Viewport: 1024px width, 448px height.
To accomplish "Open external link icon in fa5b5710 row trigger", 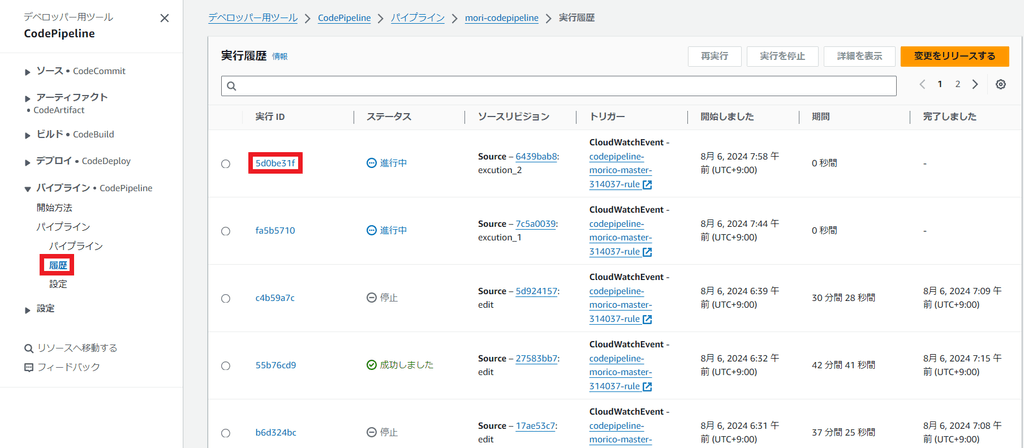I will (647, 252).
